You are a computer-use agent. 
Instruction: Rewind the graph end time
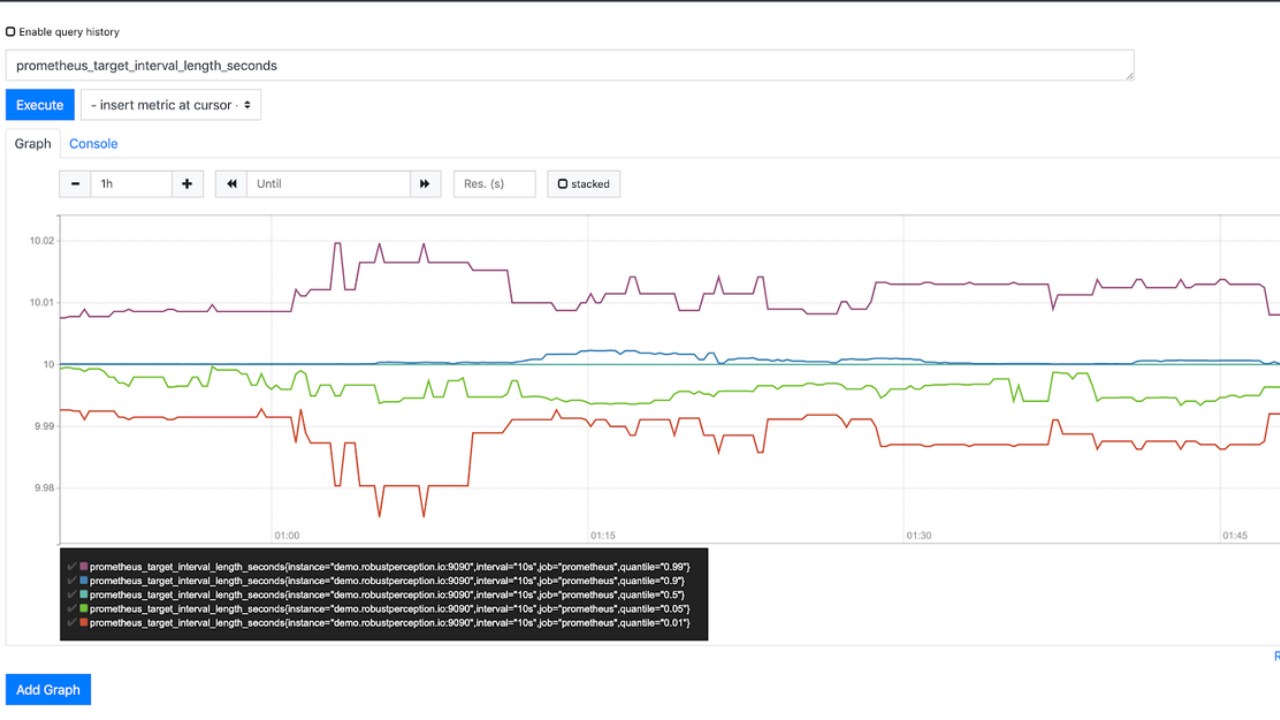tap(231, 184)
